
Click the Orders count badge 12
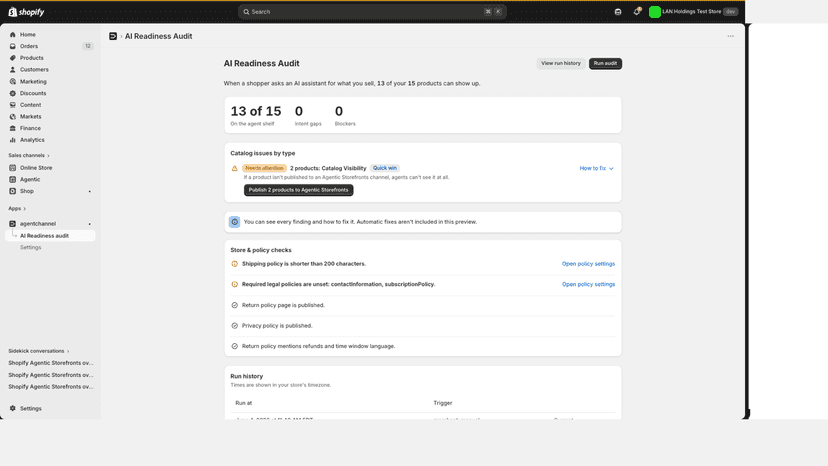click(x=88, y=46)
